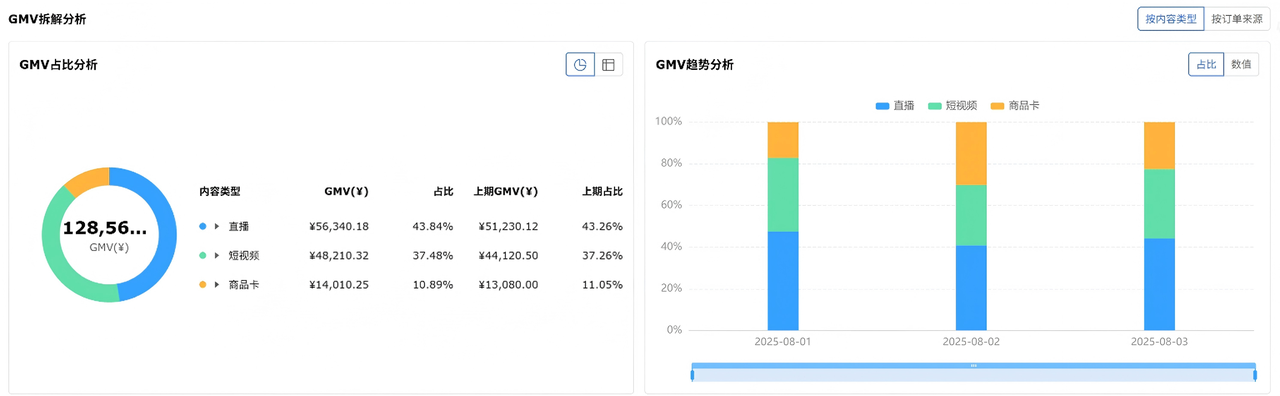This screenshot has height=396, width=1280.
Task: Click the ¥13,080.00 previous GMV value
Action: pos(508,285)
